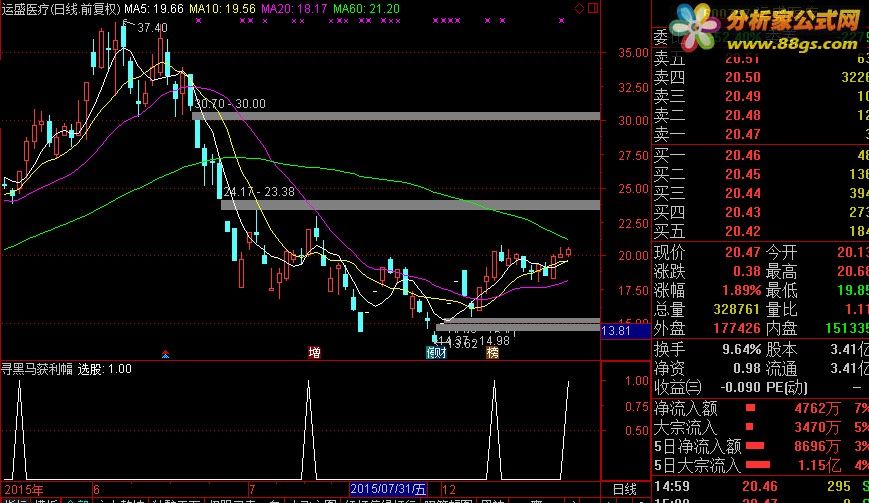The image size is (869, 503).
Task: Click the 选股: 1.00 value
Action: pos(105,369)
